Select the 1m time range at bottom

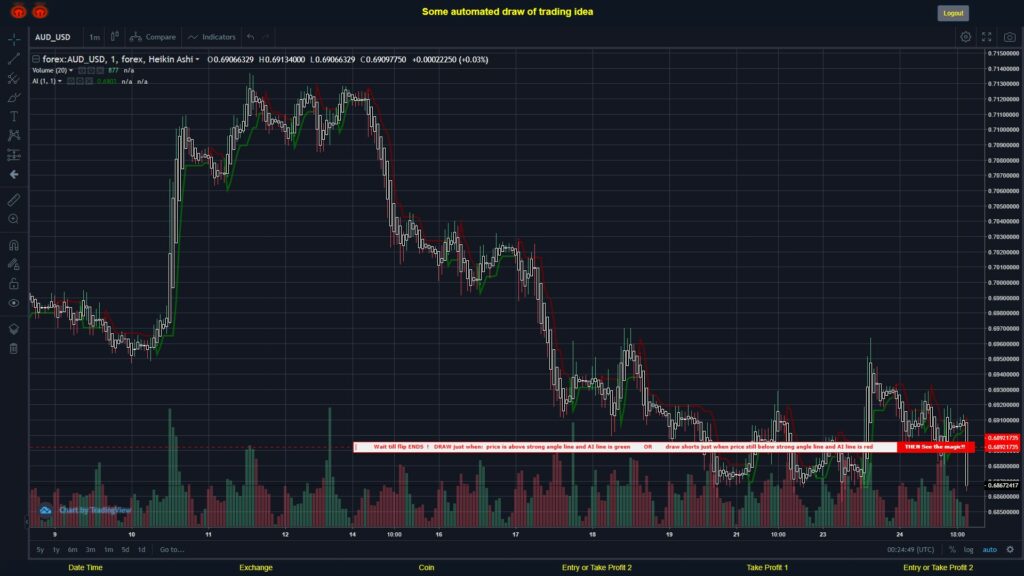click(x=108, y=550)
